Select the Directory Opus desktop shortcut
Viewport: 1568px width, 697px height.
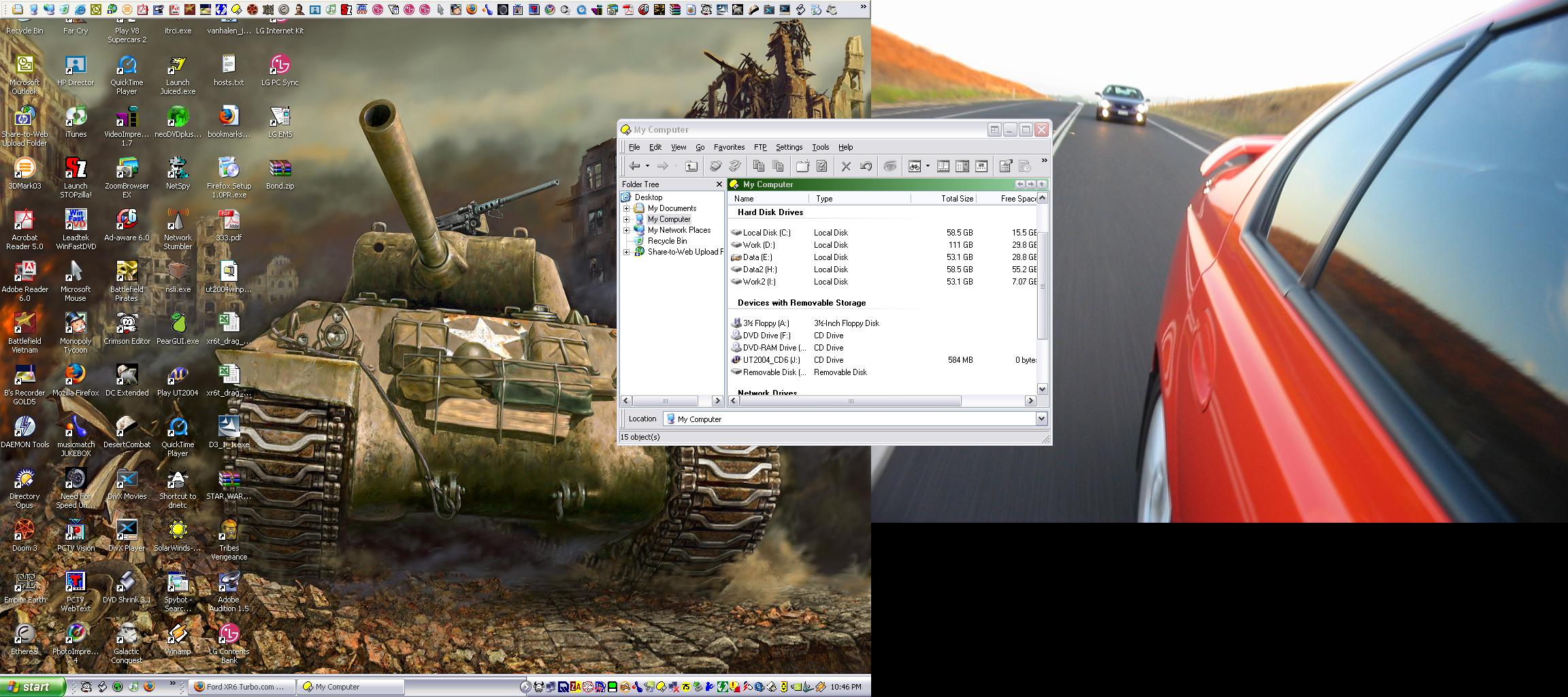coord(24,488)
